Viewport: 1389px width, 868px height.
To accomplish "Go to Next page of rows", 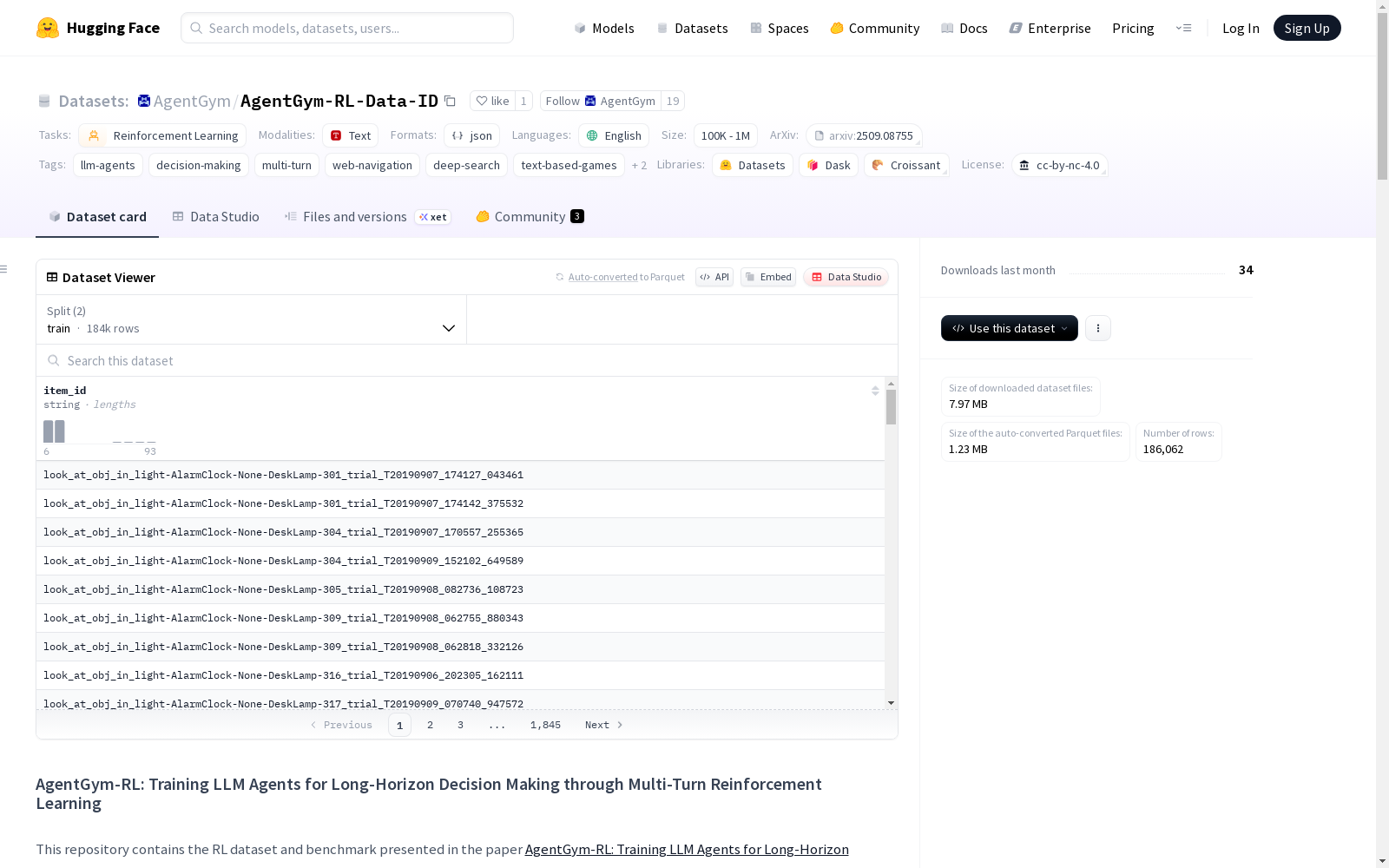I will tap(604, 725).
